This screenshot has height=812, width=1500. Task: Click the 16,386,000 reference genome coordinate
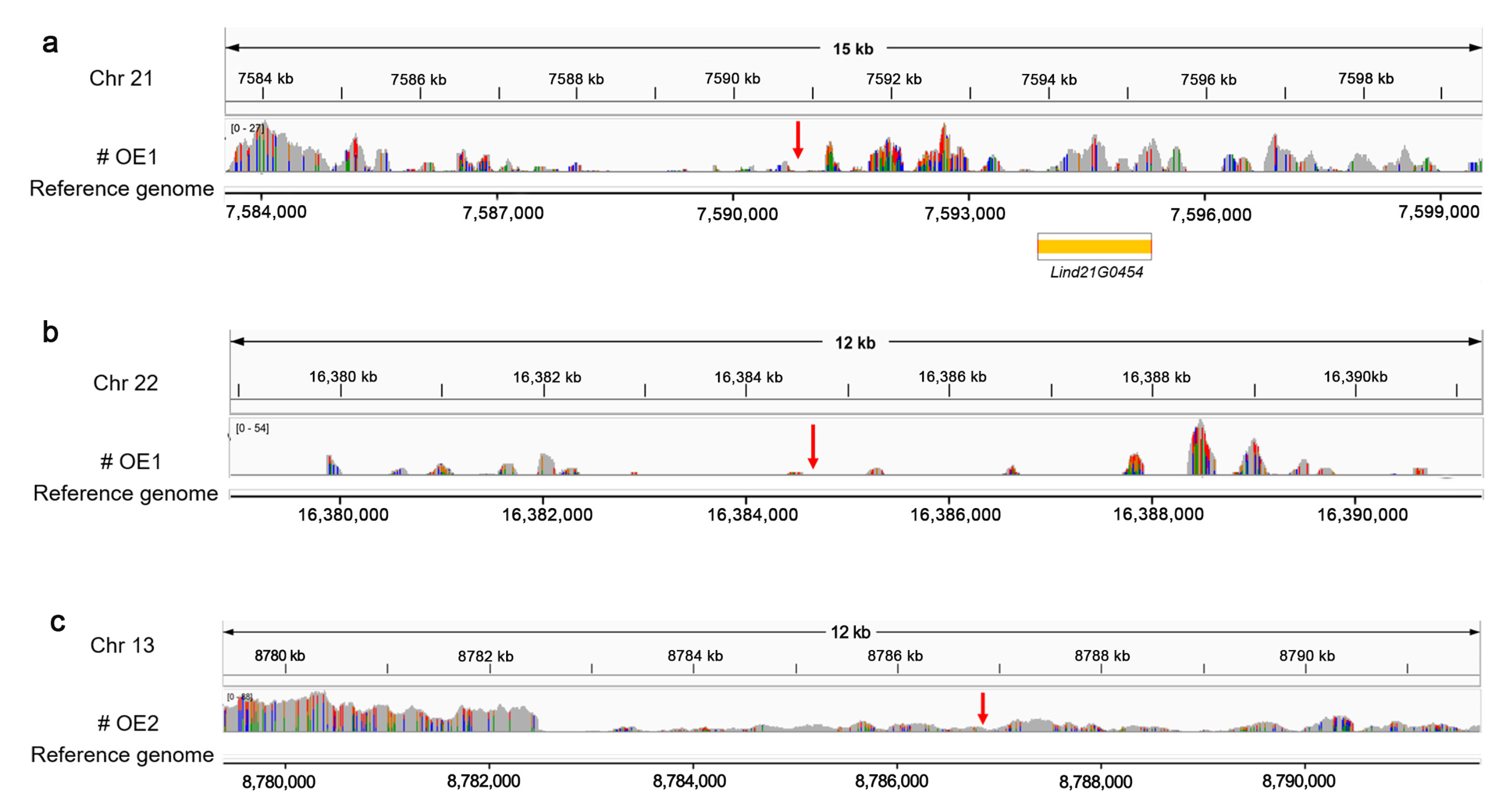(955, 515)
